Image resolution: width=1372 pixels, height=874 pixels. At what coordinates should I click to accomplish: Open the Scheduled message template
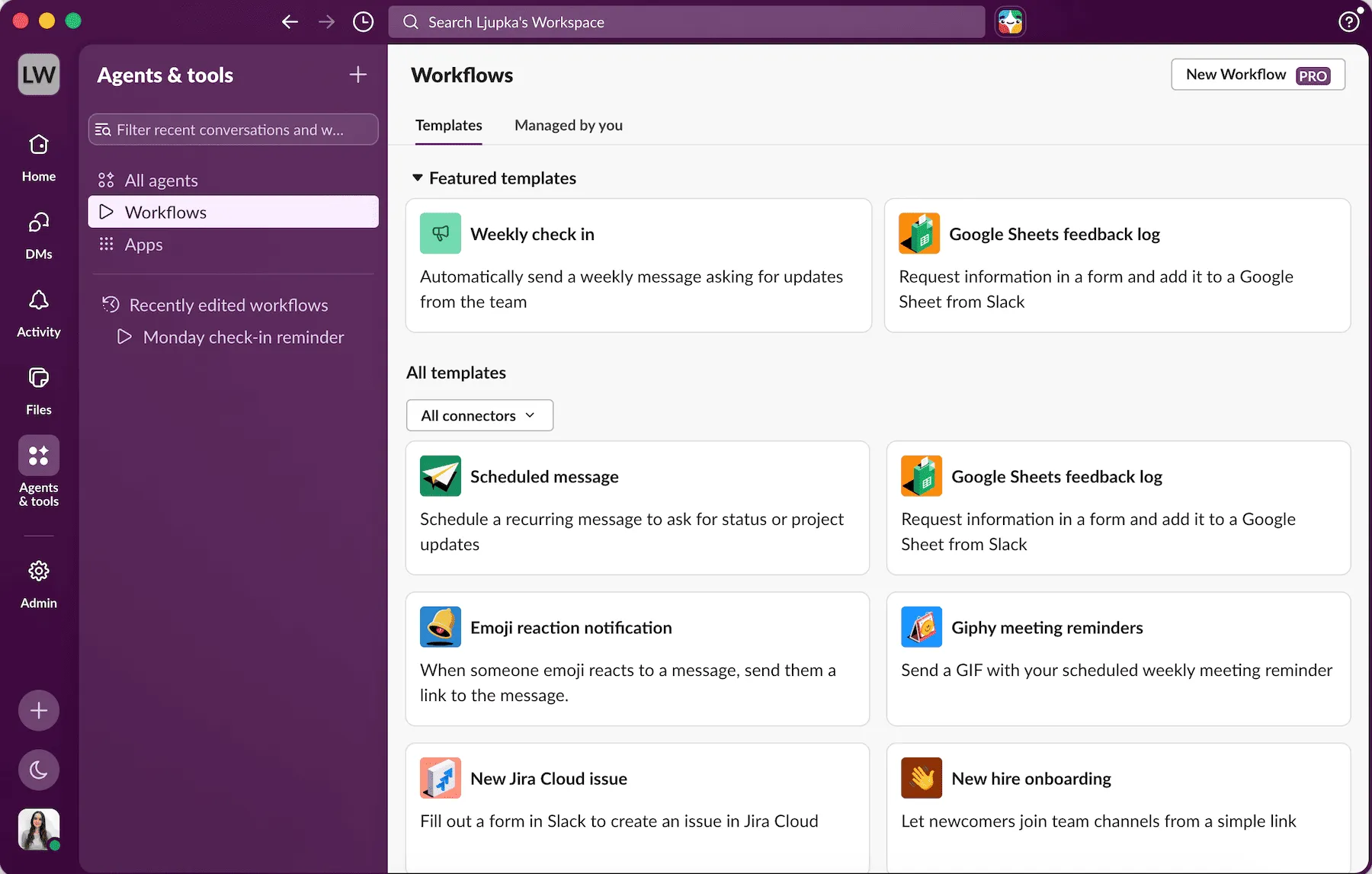pyautogui.click(x=637, y=507)
